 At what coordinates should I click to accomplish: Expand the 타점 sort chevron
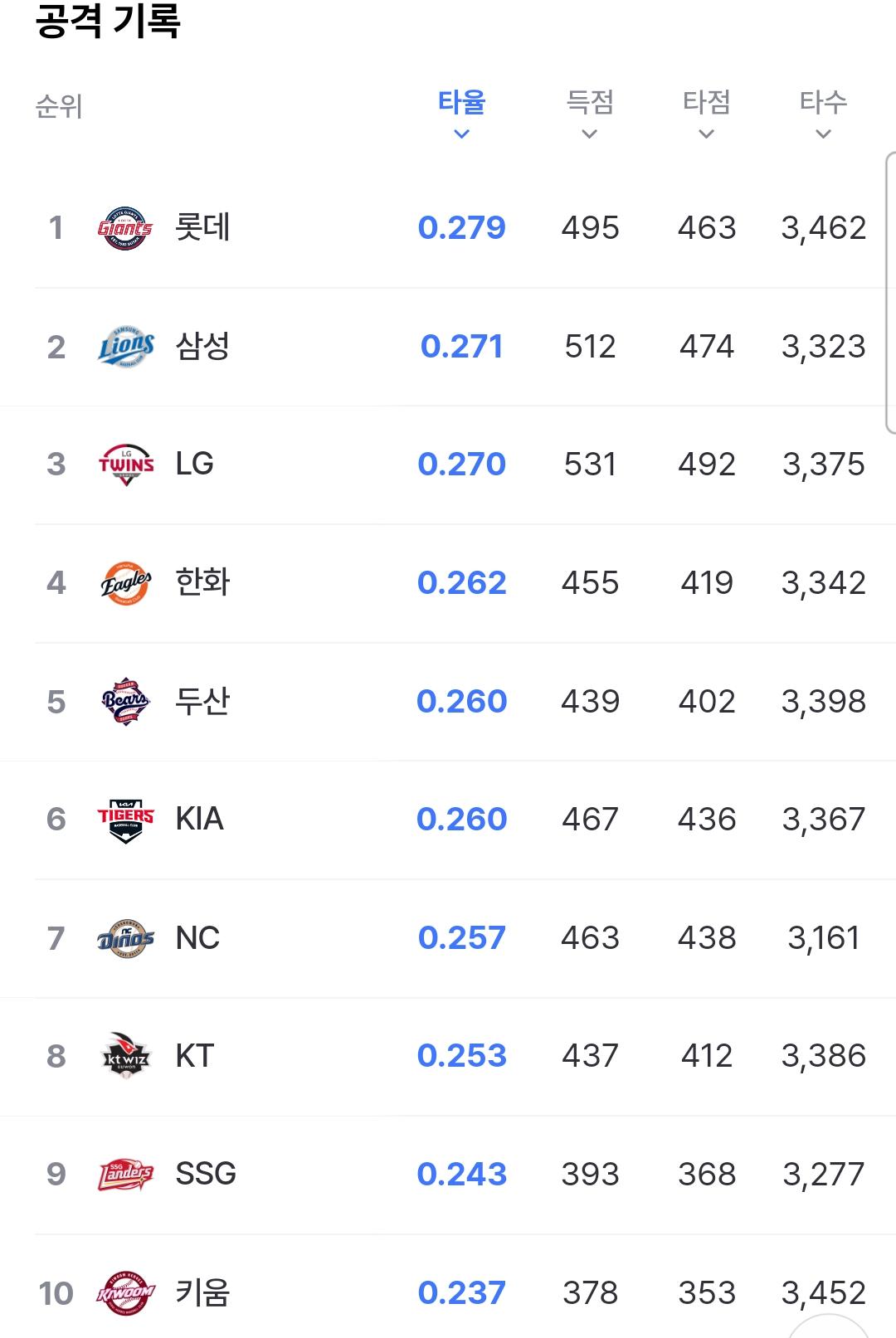click(x=707, y=134)
